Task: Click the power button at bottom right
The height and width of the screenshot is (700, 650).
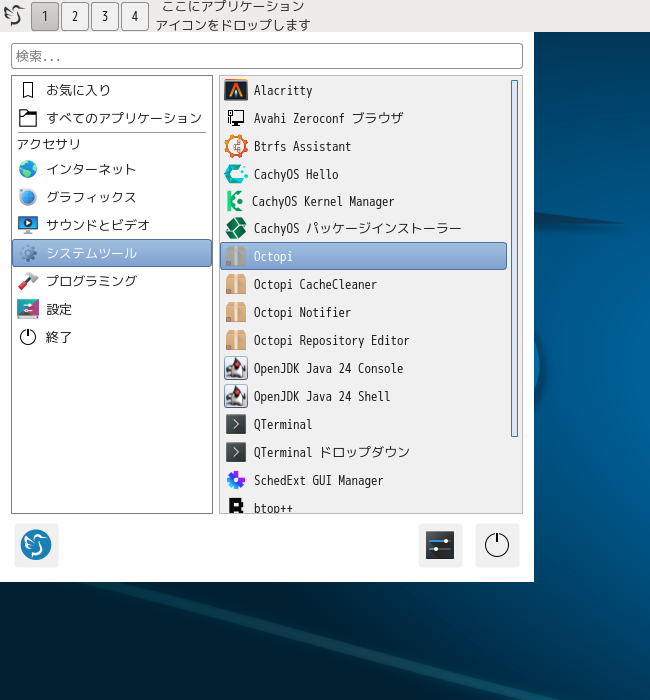Action: coord(497,545)
